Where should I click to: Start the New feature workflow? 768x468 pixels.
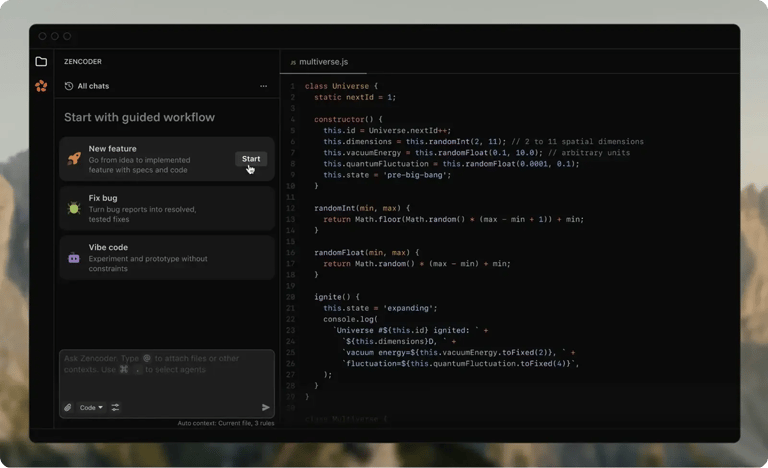(251, 159)
